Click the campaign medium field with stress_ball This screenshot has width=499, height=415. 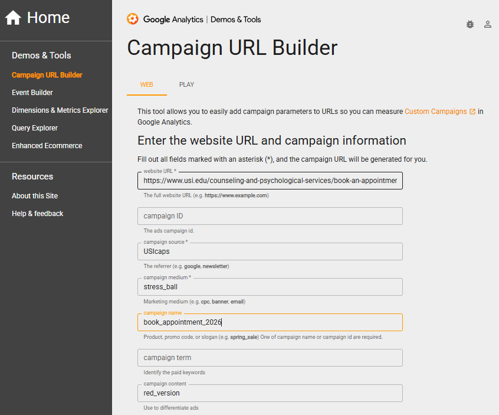click(x=270, y=287)
